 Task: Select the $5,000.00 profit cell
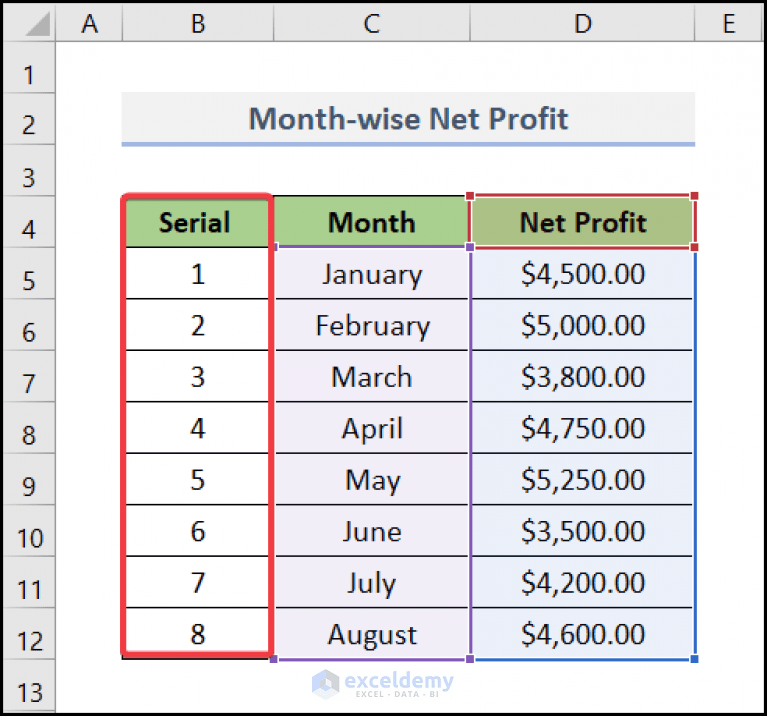(x=582, y=326)
